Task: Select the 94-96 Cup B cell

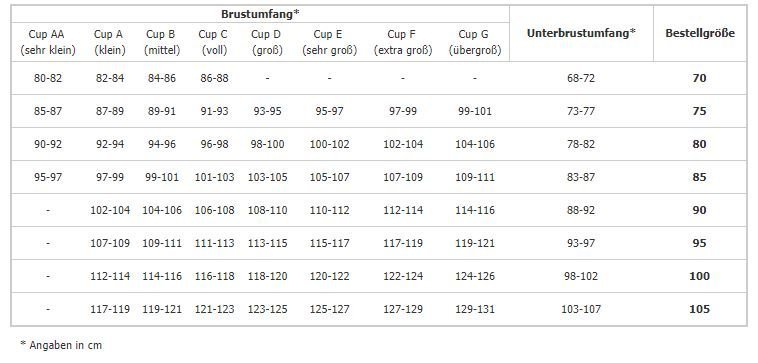Action: [x=162, y=144]
